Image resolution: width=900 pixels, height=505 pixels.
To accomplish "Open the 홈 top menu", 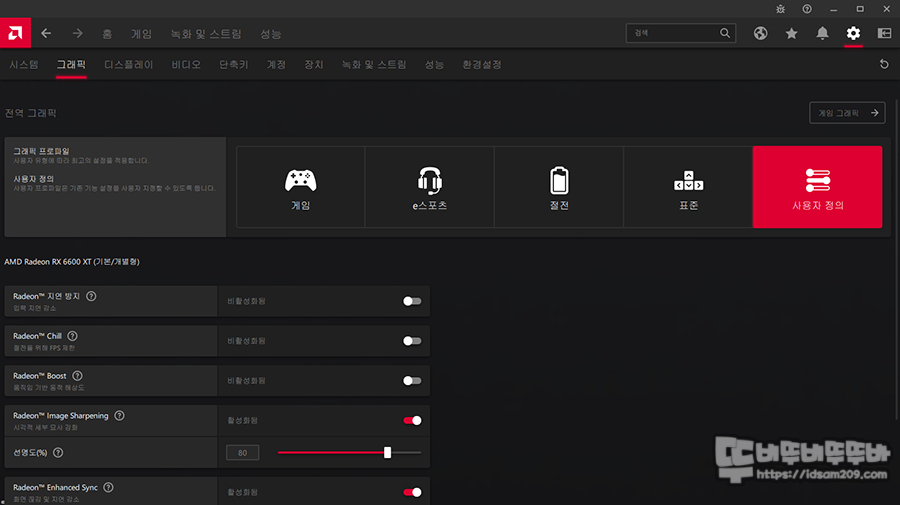I will (107, 34).
